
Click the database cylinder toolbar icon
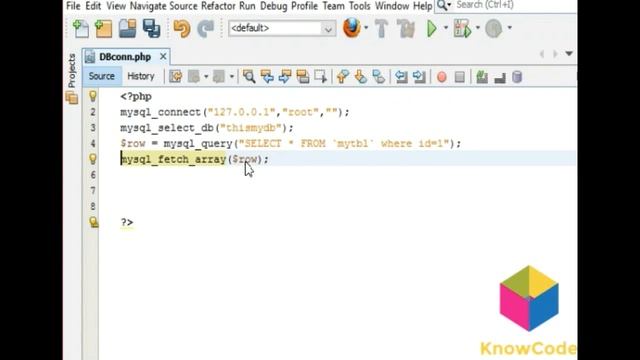click(517, 77)
